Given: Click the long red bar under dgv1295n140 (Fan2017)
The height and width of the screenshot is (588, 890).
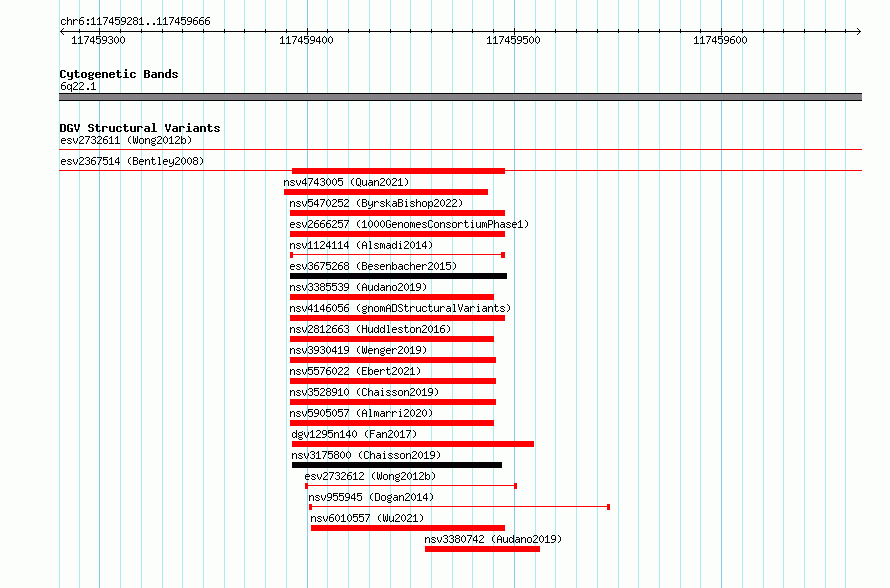Looking at the screenshot, I should [x=413, y=444].
